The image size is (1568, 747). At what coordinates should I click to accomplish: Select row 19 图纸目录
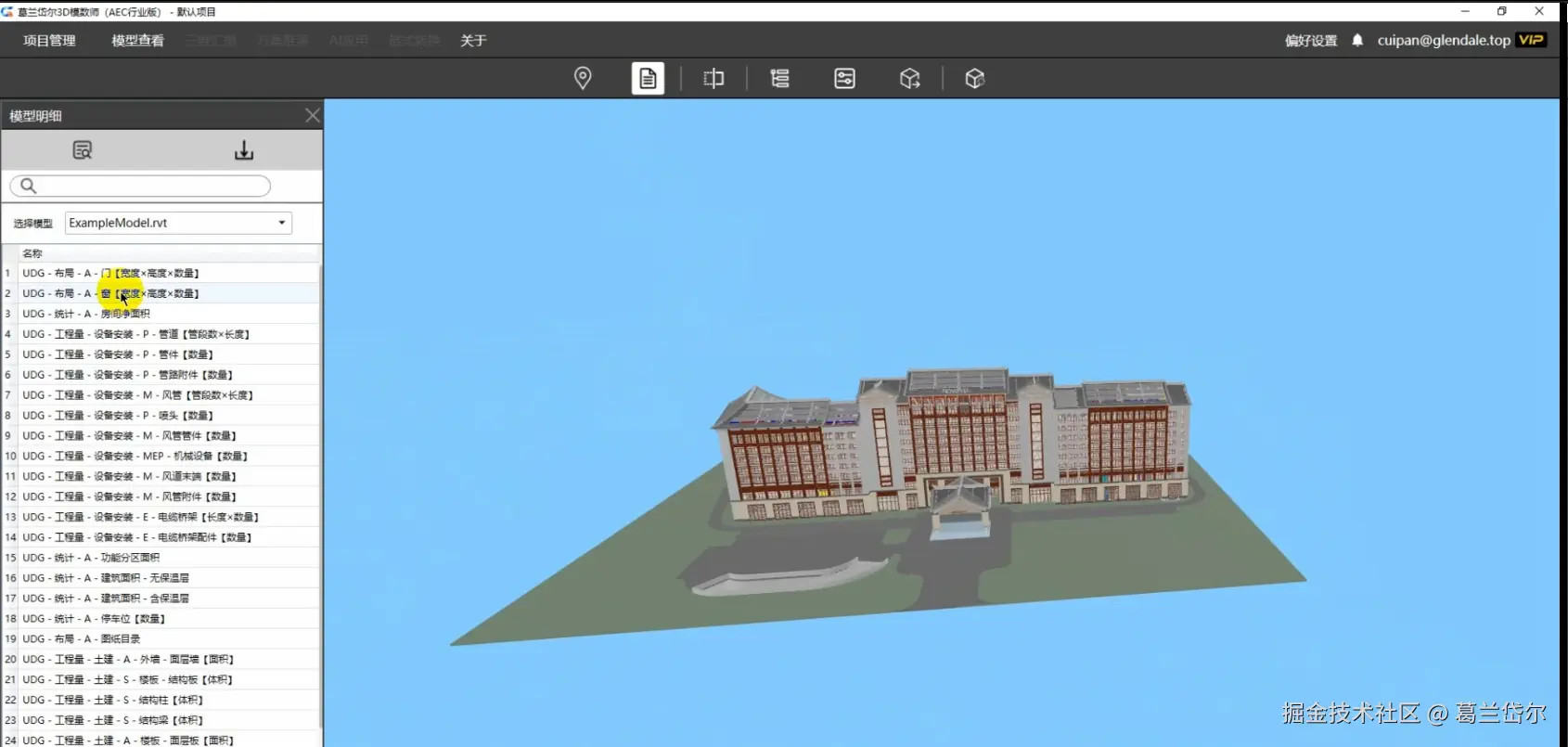point(161,638)
